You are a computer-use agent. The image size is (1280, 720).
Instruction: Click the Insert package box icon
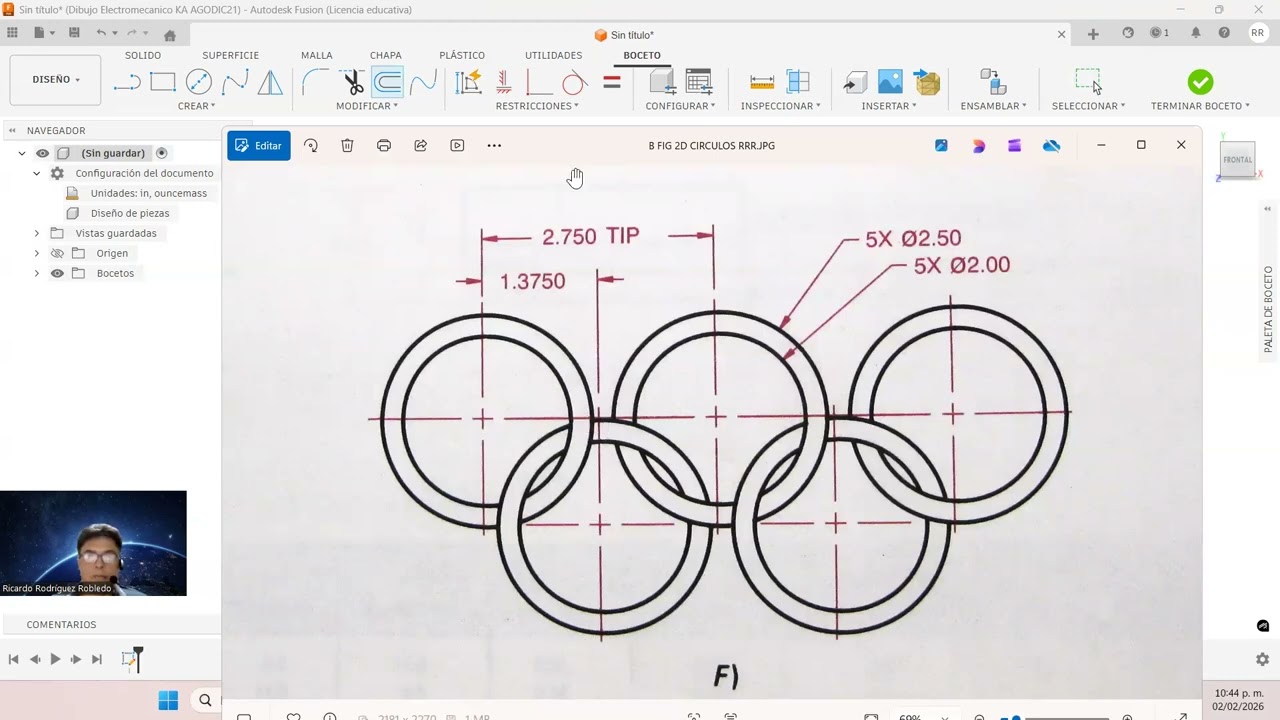tap(927, 82)
